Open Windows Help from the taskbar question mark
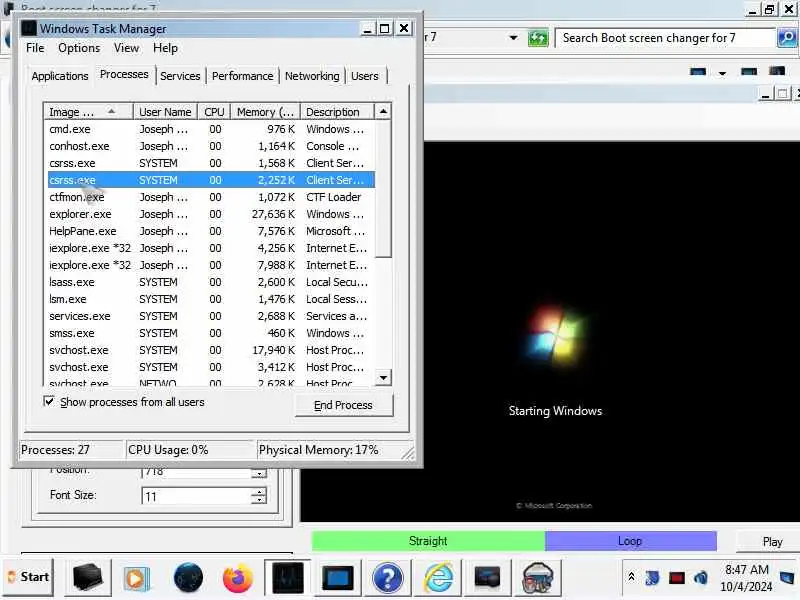The height and width of the screenshot is (600, 800). [387, 578]
